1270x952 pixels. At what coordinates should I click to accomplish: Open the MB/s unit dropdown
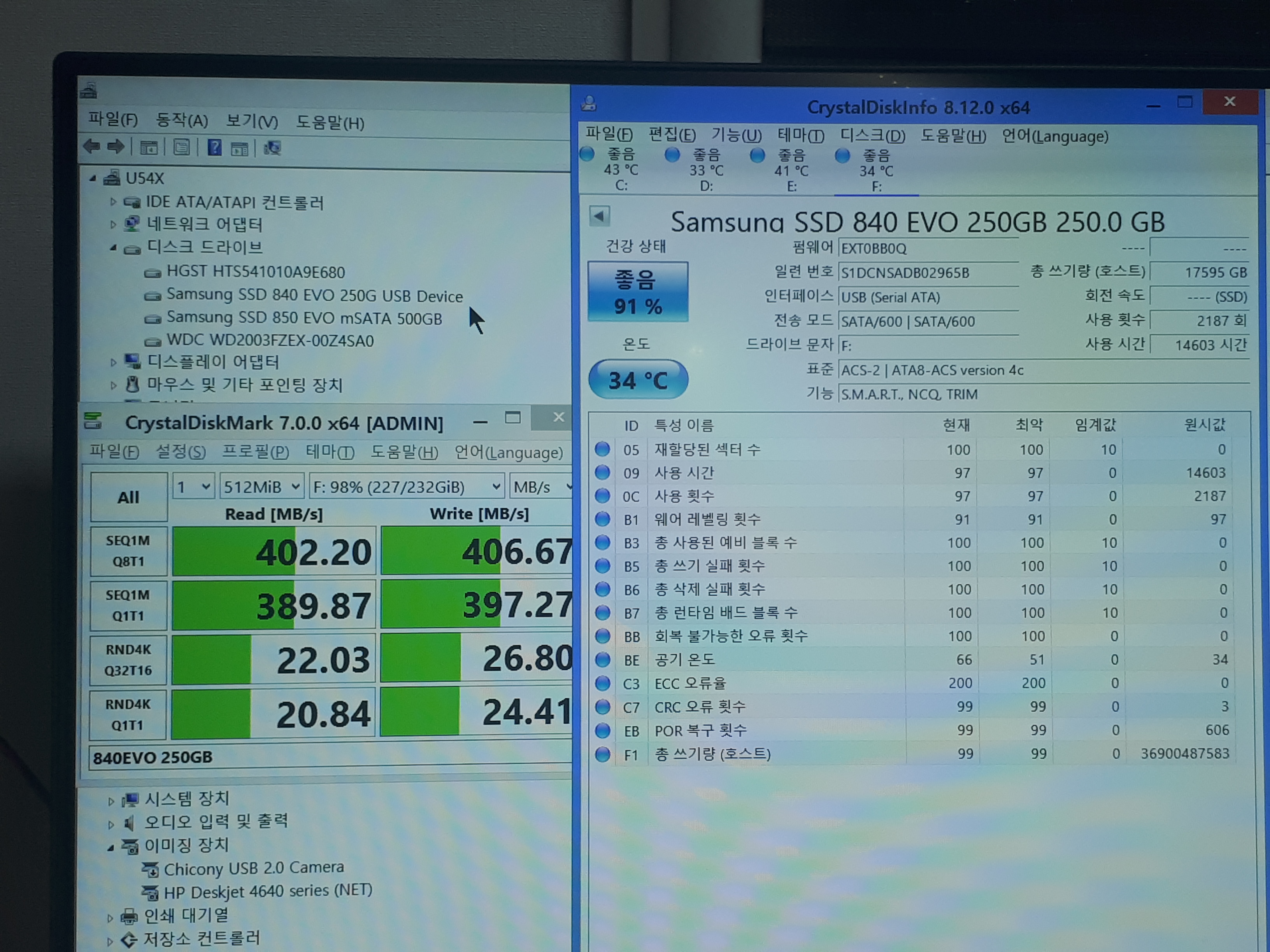point(541,487)
